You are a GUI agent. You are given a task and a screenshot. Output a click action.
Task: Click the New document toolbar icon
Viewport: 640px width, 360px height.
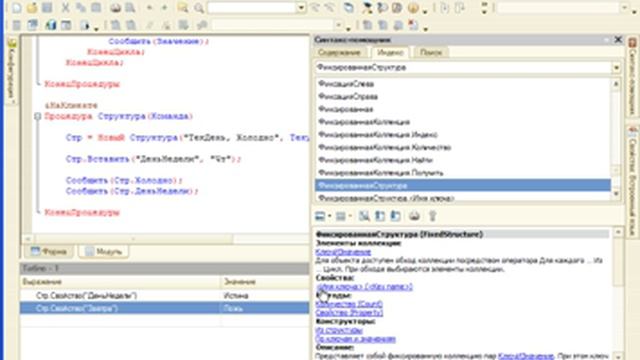tap(17, 7)
